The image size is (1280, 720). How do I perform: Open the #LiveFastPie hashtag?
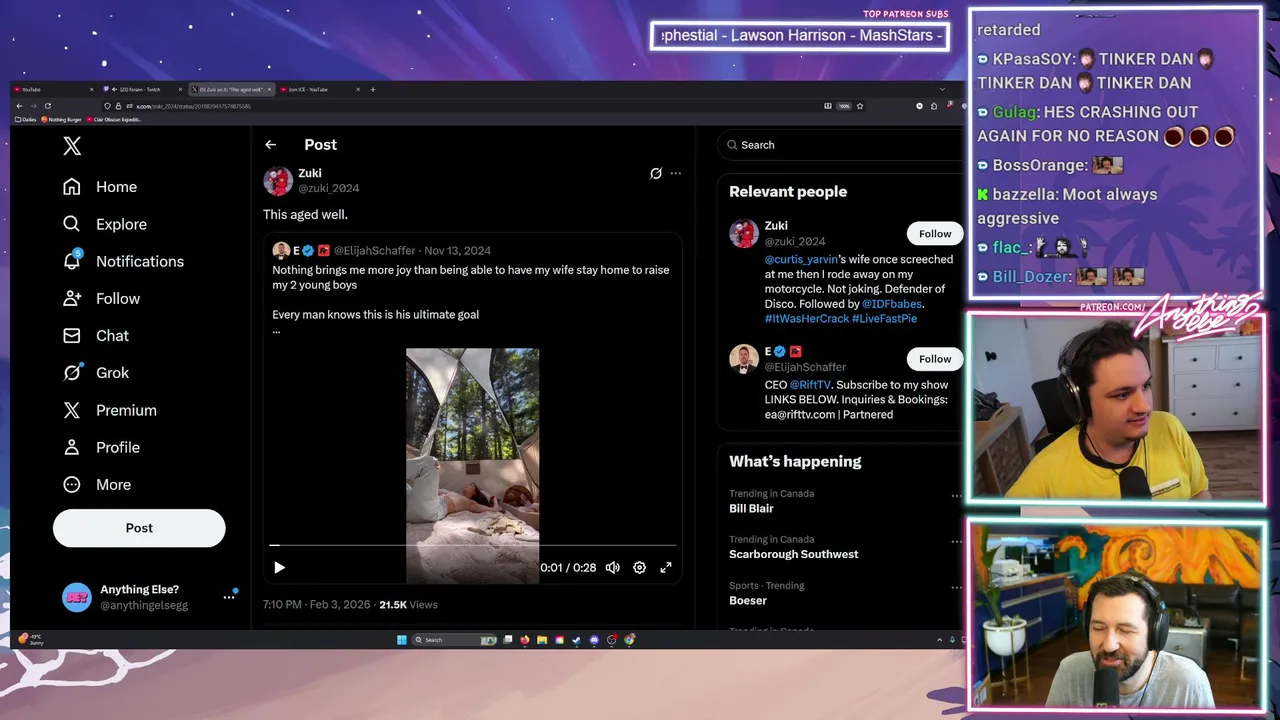[x=884, y=319]
